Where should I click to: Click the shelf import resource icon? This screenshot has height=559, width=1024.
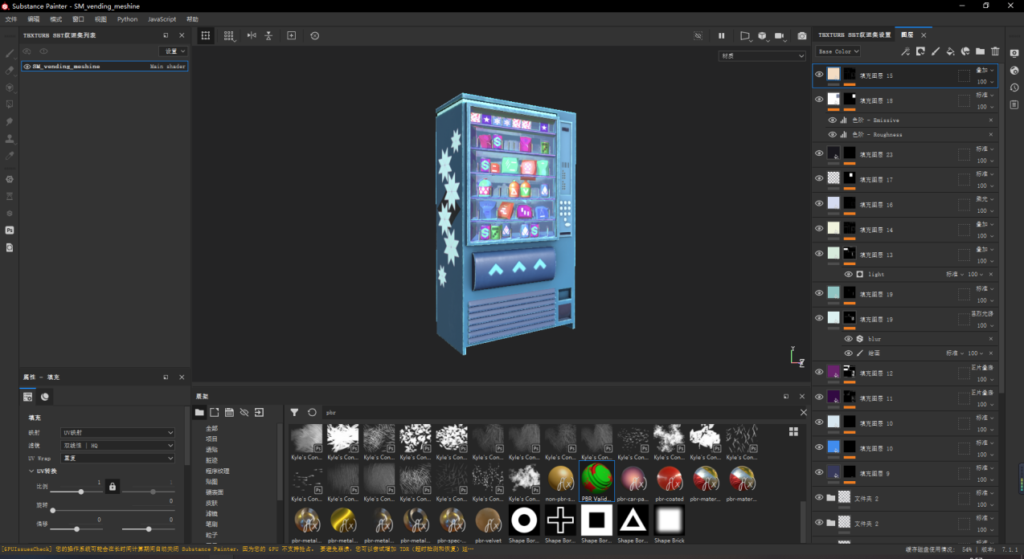259,412
